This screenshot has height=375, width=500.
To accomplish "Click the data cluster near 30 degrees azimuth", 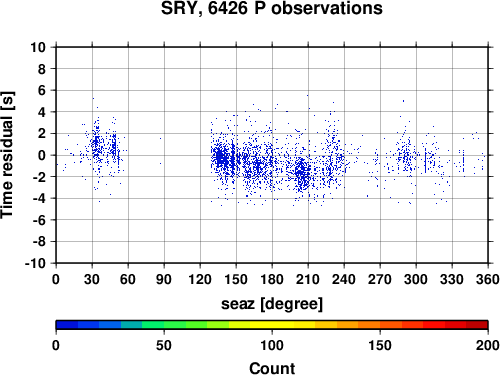I will point(96,143).
